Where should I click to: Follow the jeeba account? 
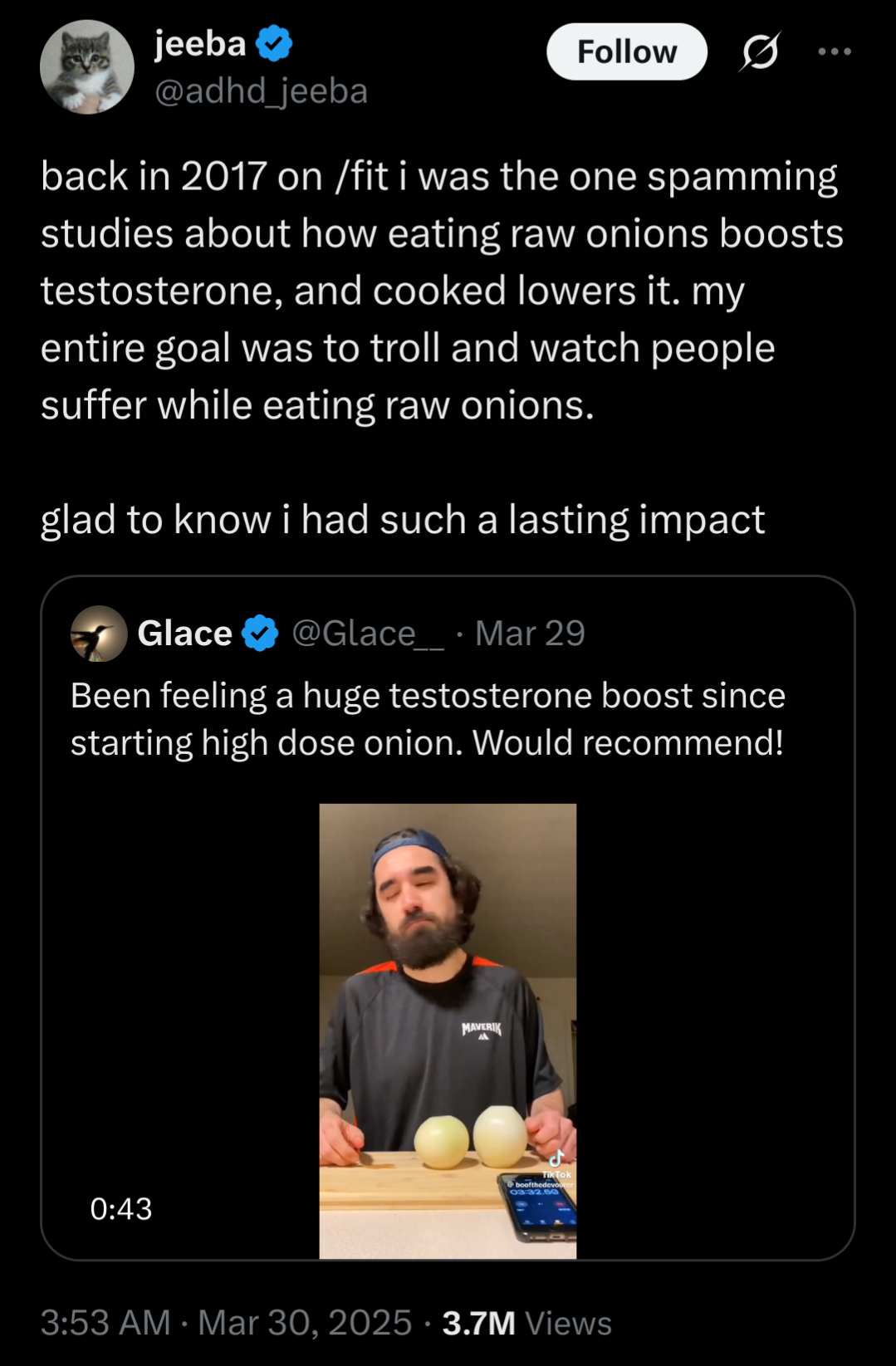coord(626,52)
